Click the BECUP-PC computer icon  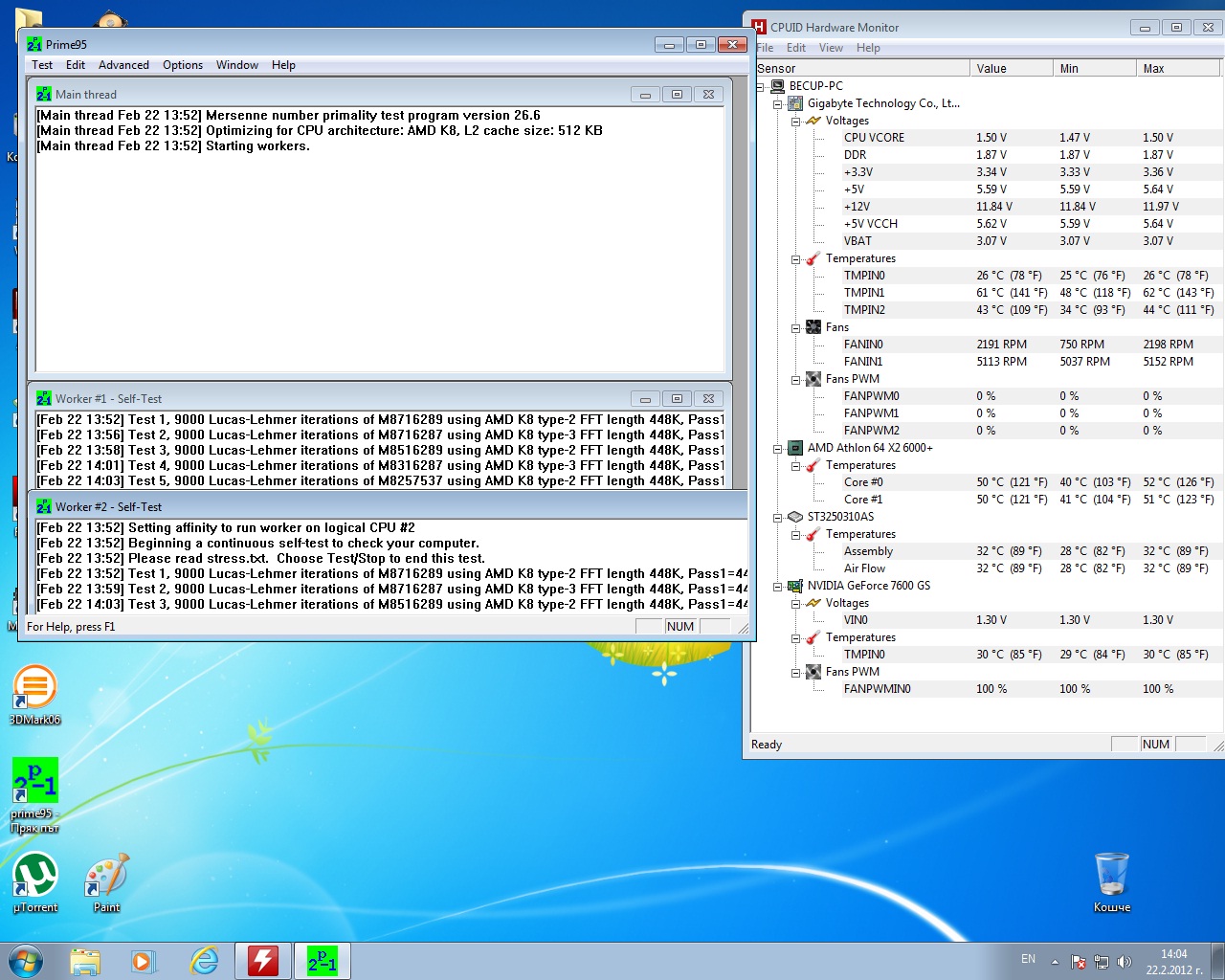click(x=777, y=86)
